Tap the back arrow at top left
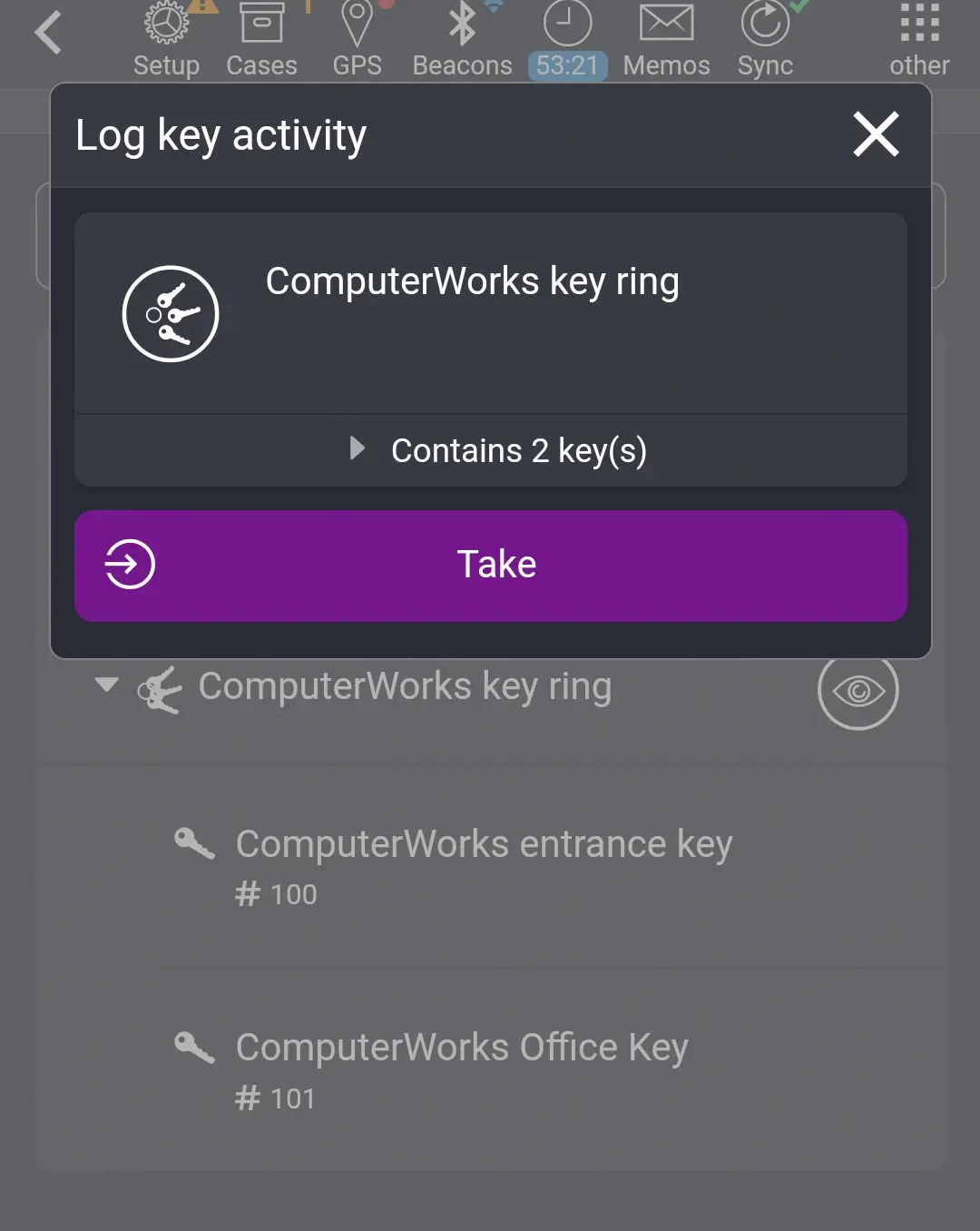 point(49,33)
